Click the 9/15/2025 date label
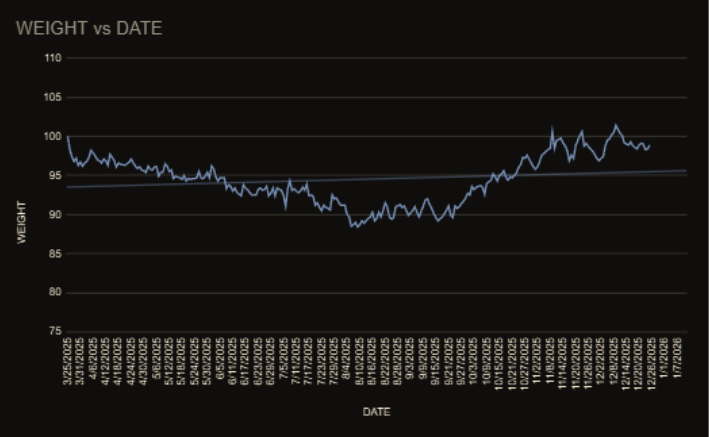The width and height of the screenshot is (709, 437). pyautogui.click(x=435, y=361)
